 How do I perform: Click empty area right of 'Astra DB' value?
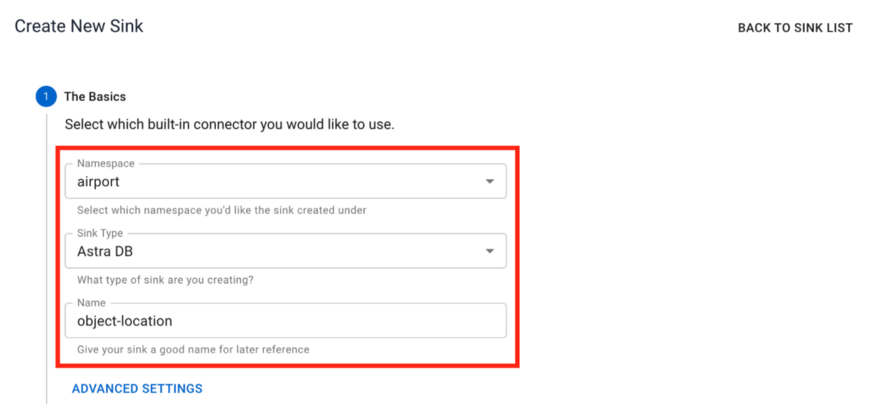pos(300,252)
